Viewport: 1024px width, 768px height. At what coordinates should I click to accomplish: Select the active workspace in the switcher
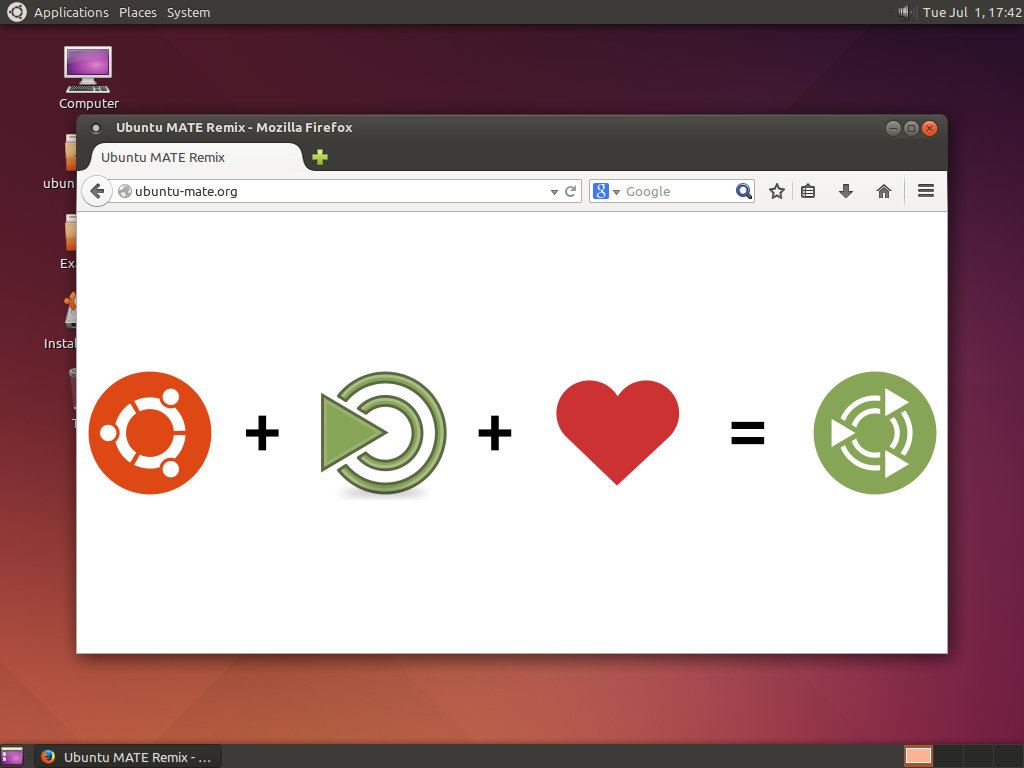(x=917, y=756)
